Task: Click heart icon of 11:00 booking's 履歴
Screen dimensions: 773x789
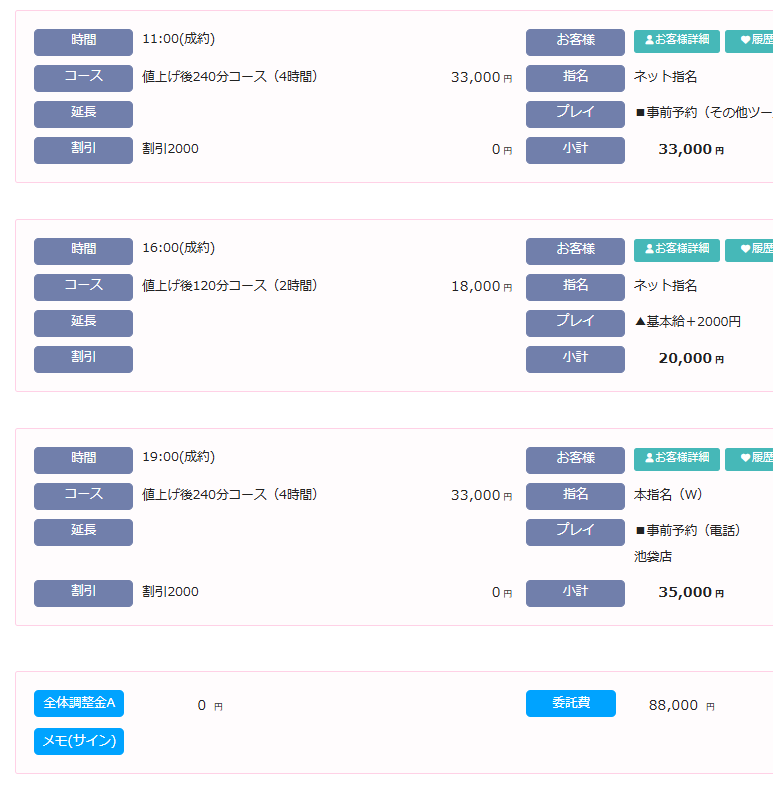Action: (x=745, y=40)
